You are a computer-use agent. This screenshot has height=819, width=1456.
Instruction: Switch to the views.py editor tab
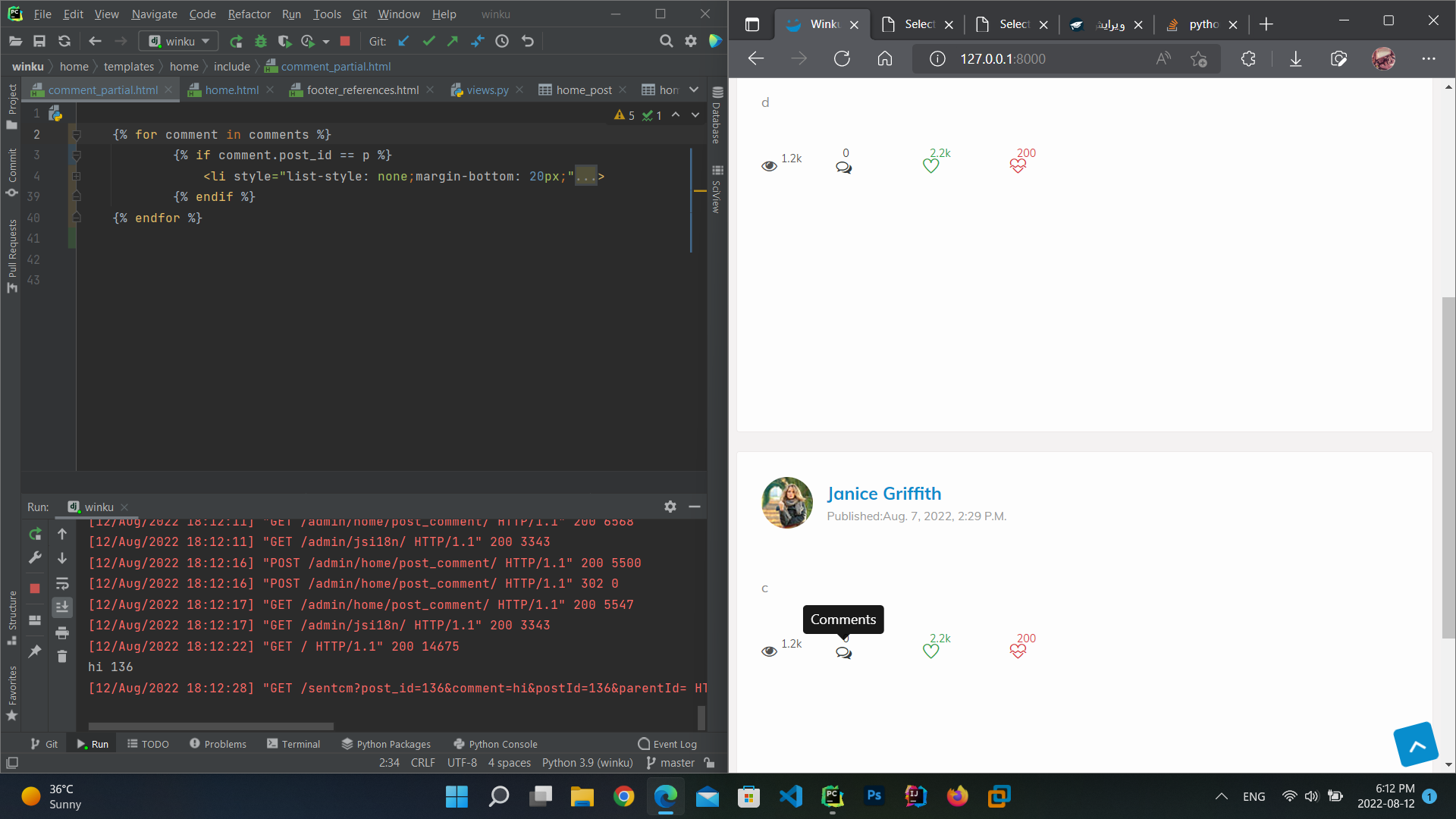(x=487, y=89)
